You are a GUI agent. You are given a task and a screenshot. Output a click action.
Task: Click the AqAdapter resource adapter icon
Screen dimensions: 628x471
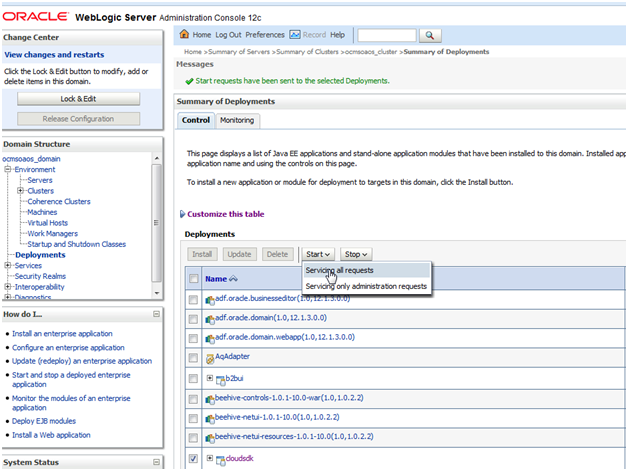click(210, 358)
